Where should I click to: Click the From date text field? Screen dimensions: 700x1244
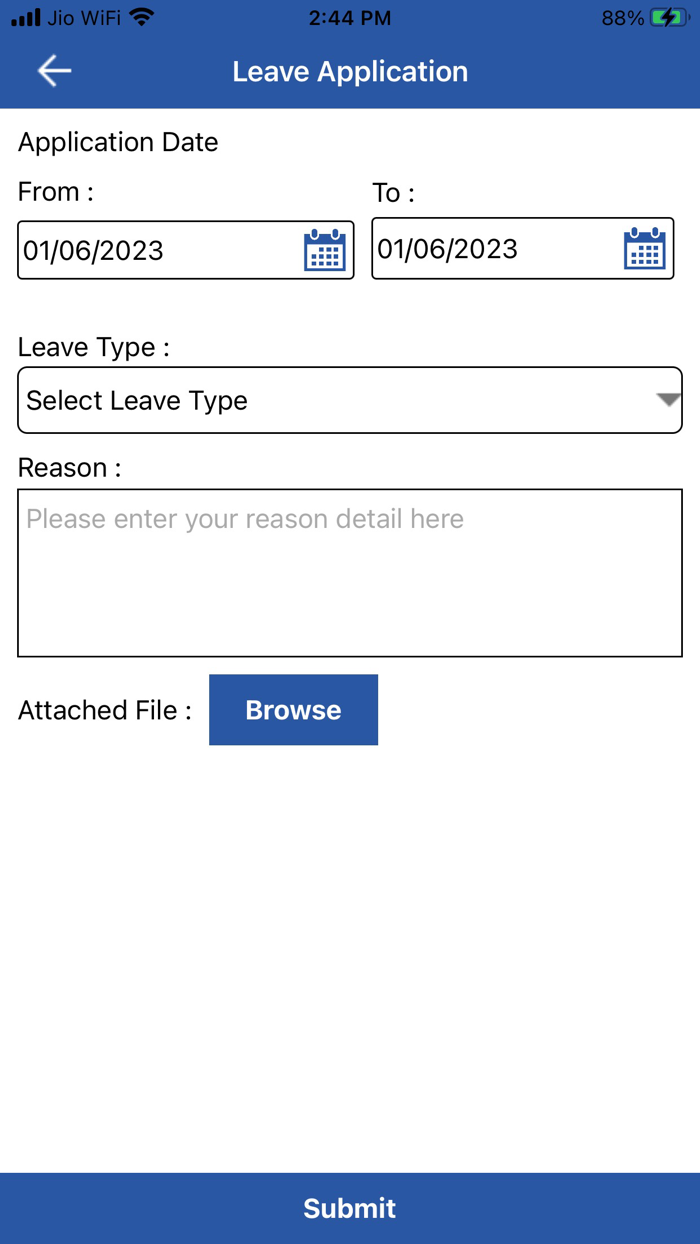coord(160,250)
